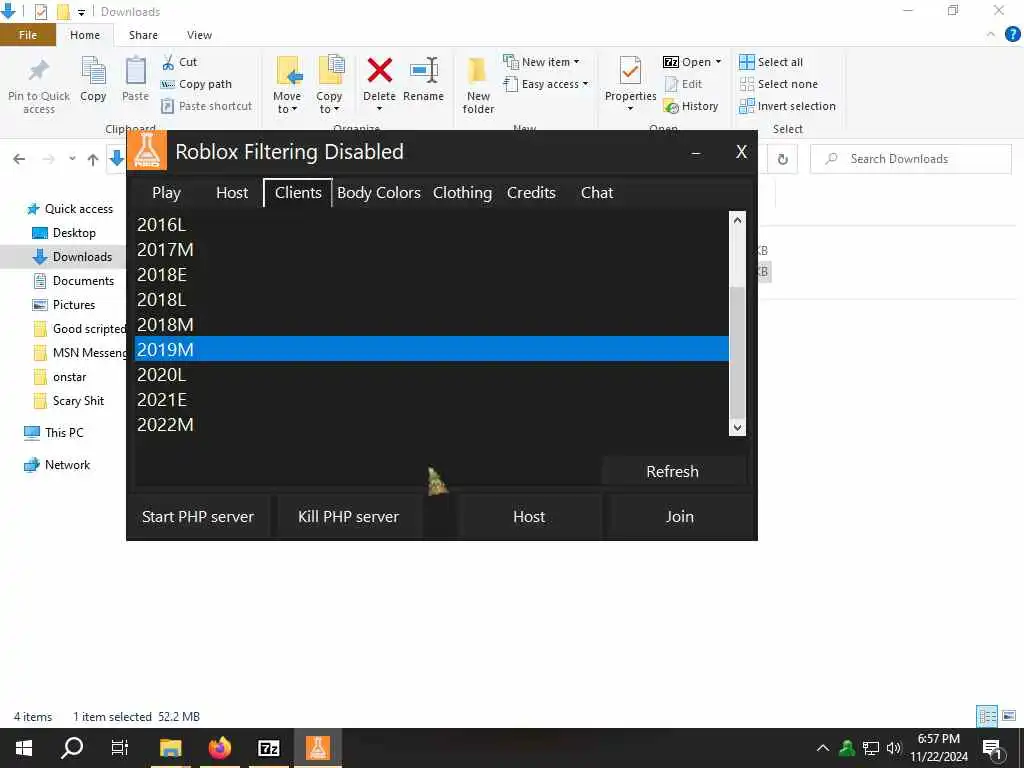
Task: Click the Properties checkmark icon
Action: click(x=630, y=71)
